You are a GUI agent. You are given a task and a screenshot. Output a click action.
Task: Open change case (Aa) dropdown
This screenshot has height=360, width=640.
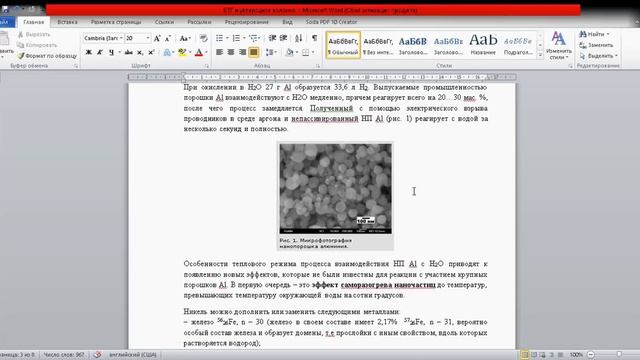(x=185, y=38)
